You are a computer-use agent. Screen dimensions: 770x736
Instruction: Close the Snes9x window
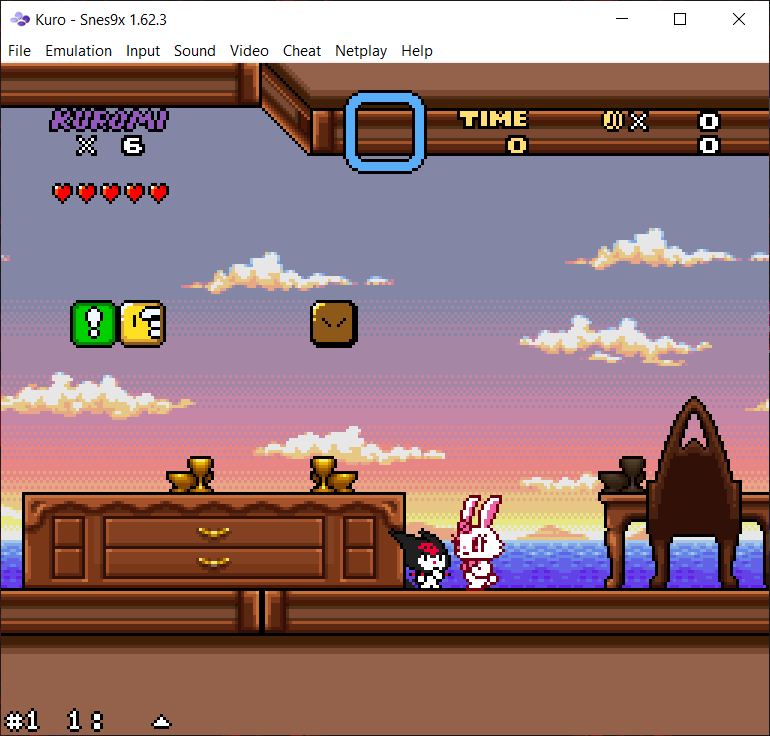(x=739, y=19)
